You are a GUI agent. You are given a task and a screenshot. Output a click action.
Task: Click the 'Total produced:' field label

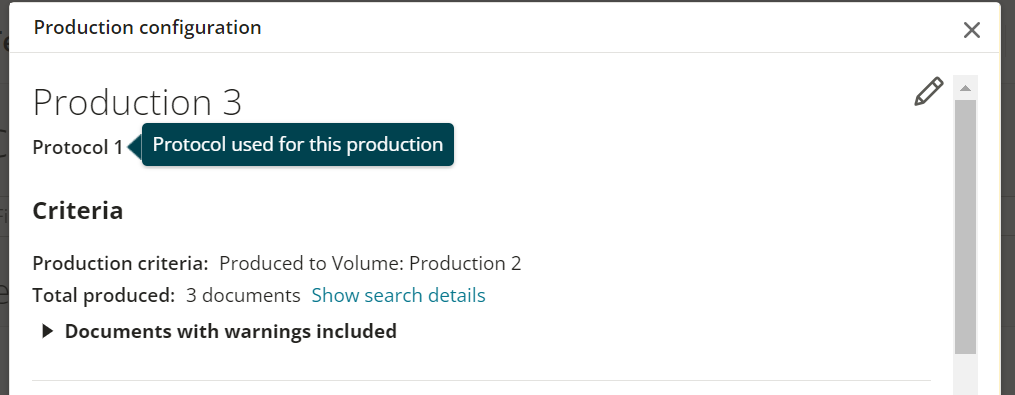104,295
